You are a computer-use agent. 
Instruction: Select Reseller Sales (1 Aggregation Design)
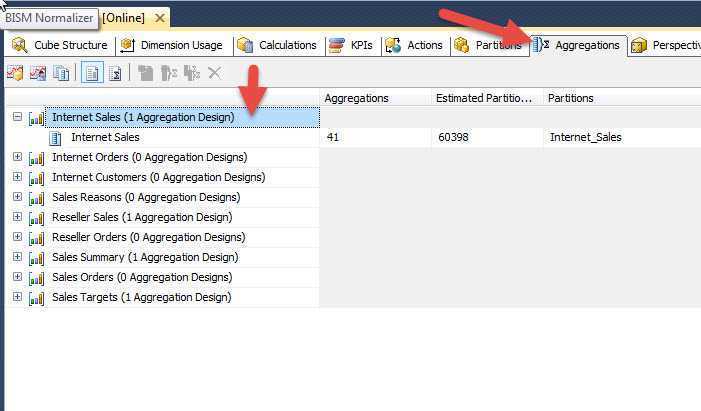(x=142, y=217)
